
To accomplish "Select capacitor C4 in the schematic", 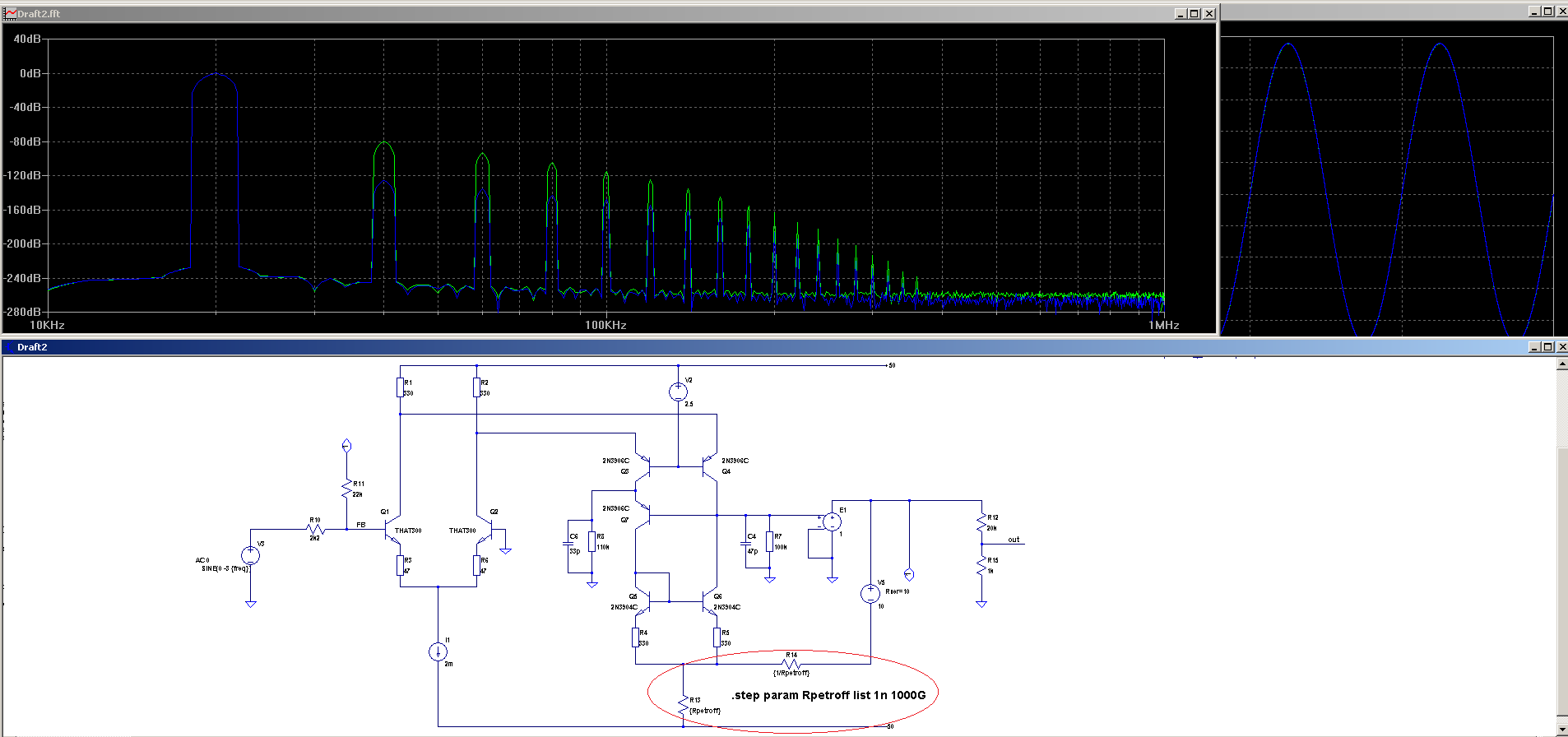I will point(746,545).
